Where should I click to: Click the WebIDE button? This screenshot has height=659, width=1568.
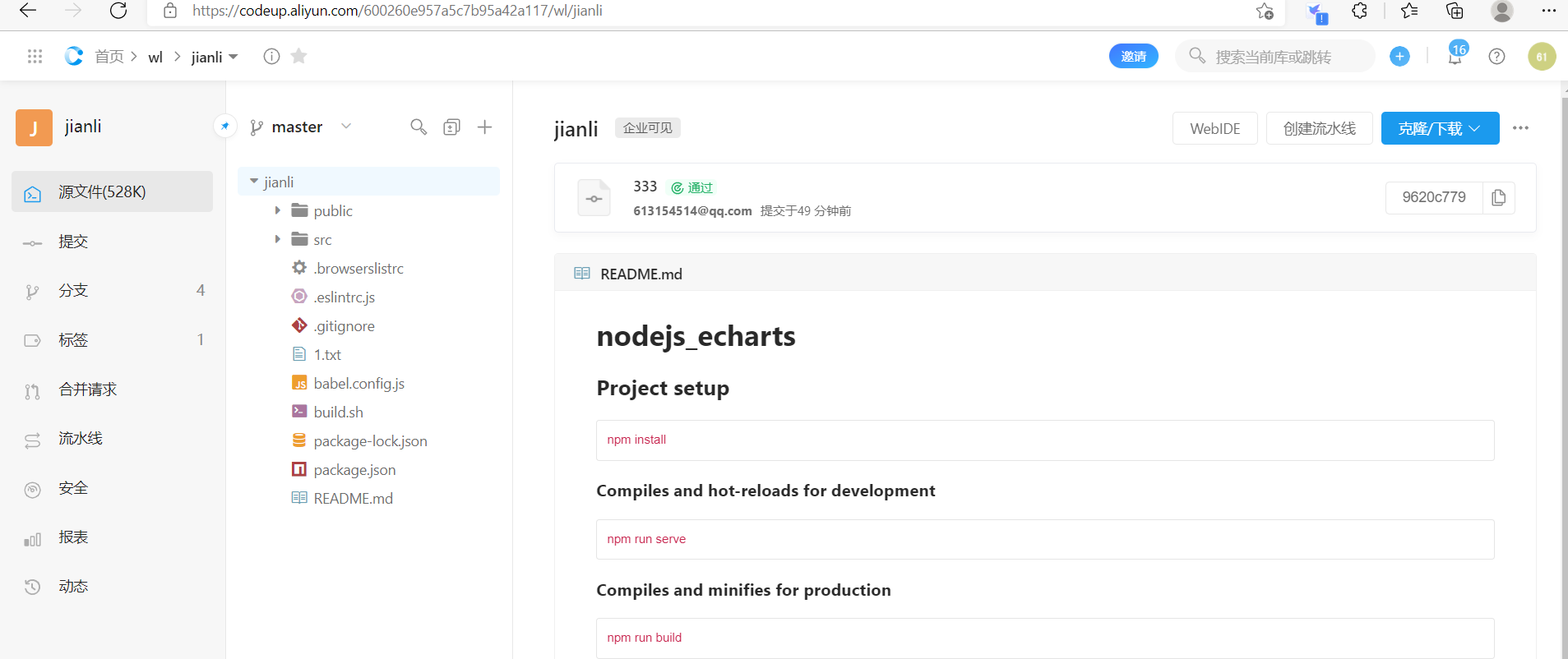(1214, 129)
